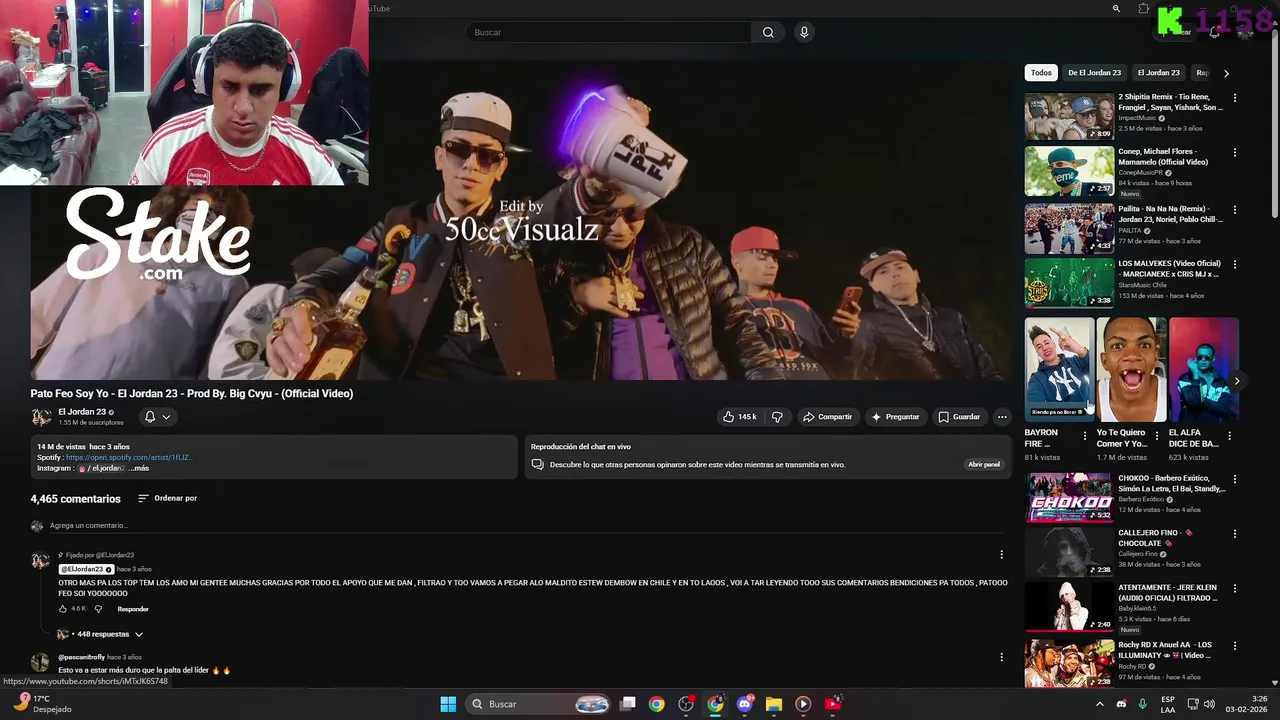Click Compartir share button
Viewport: 1280px width, 720px height.
pyautogui.click(x=827, y=417)
